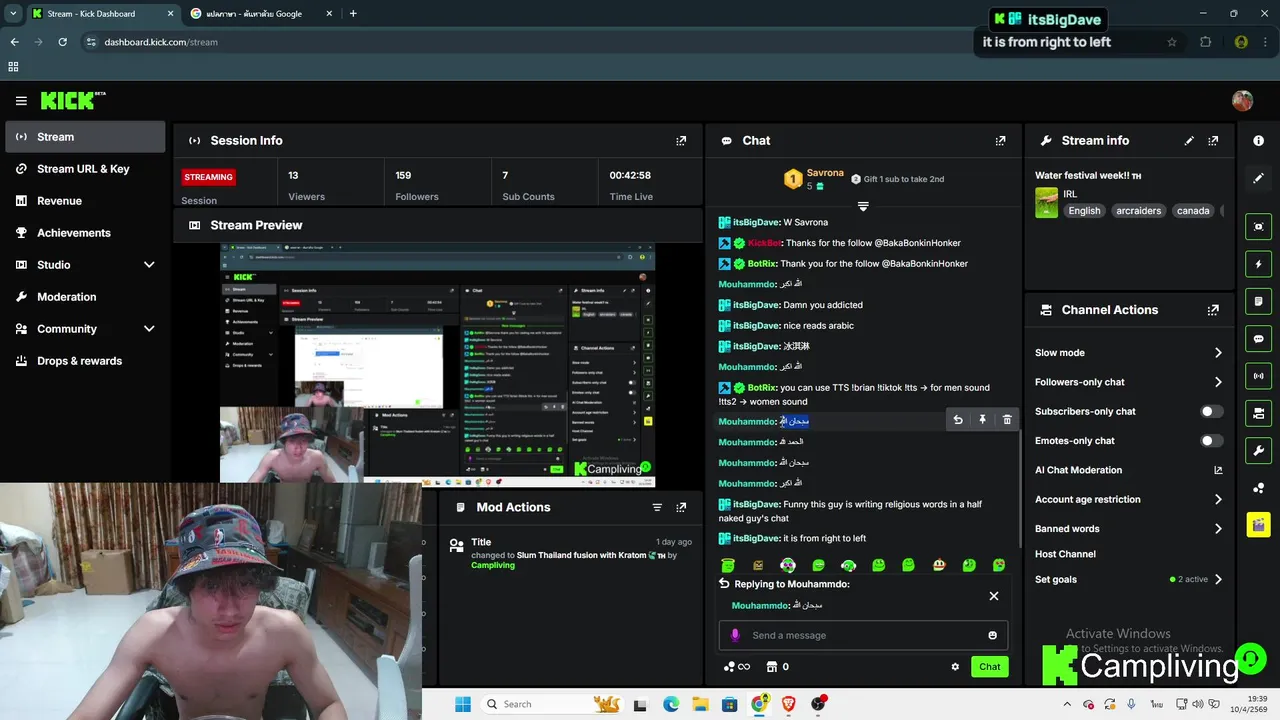Screen dimensions: 1280x720
Task: Pop out the Mod Actions panel
Action: coord(681,507)
